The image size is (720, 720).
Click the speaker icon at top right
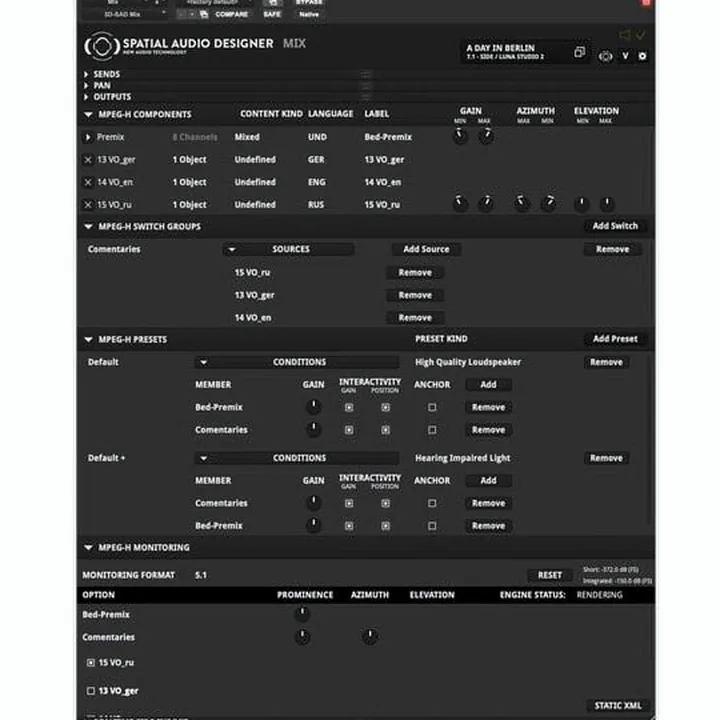point(624,34)
